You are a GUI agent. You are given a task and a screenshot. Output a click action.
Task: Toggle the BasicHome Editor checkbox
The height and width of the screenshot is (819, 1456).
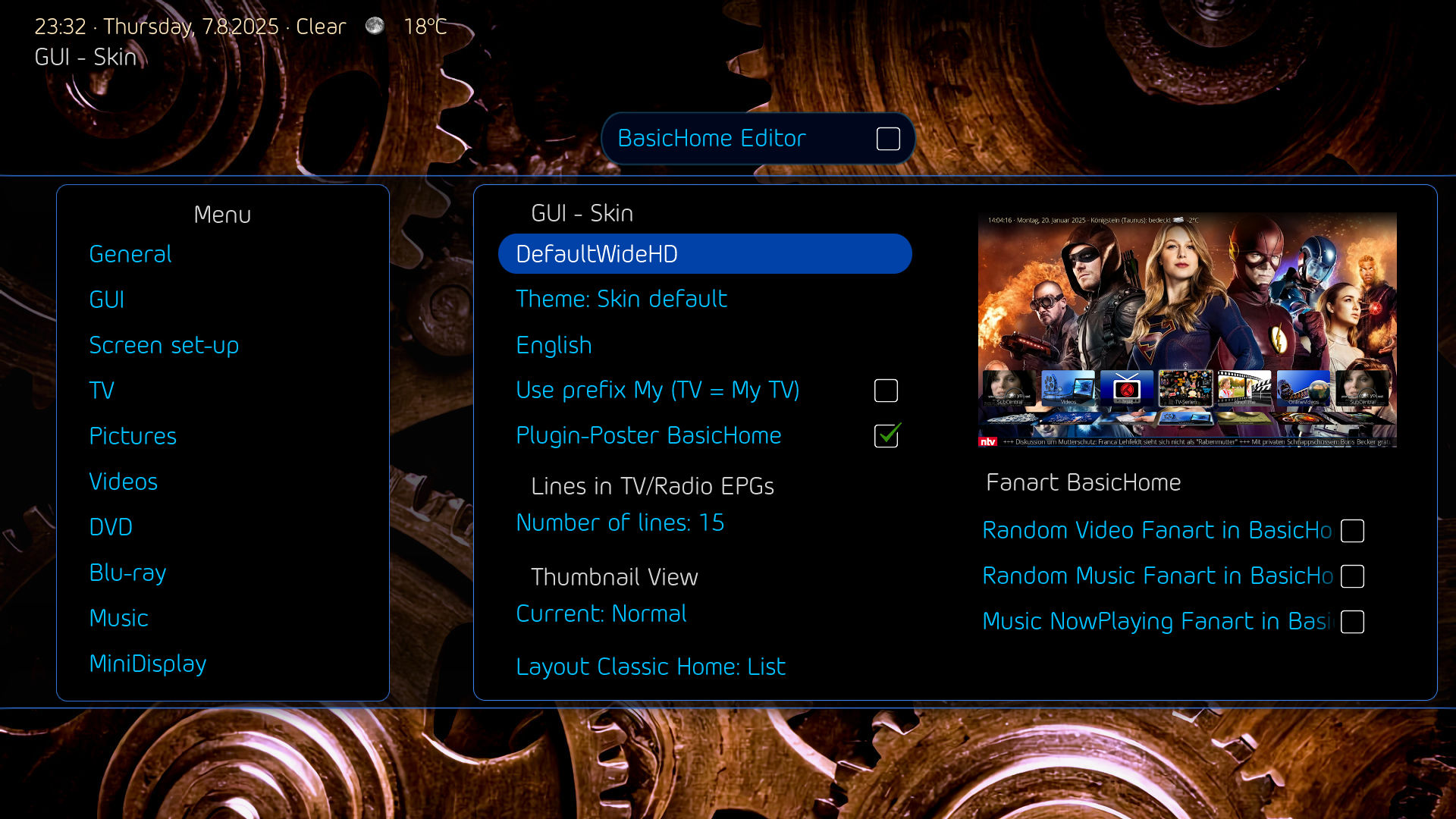887,139
